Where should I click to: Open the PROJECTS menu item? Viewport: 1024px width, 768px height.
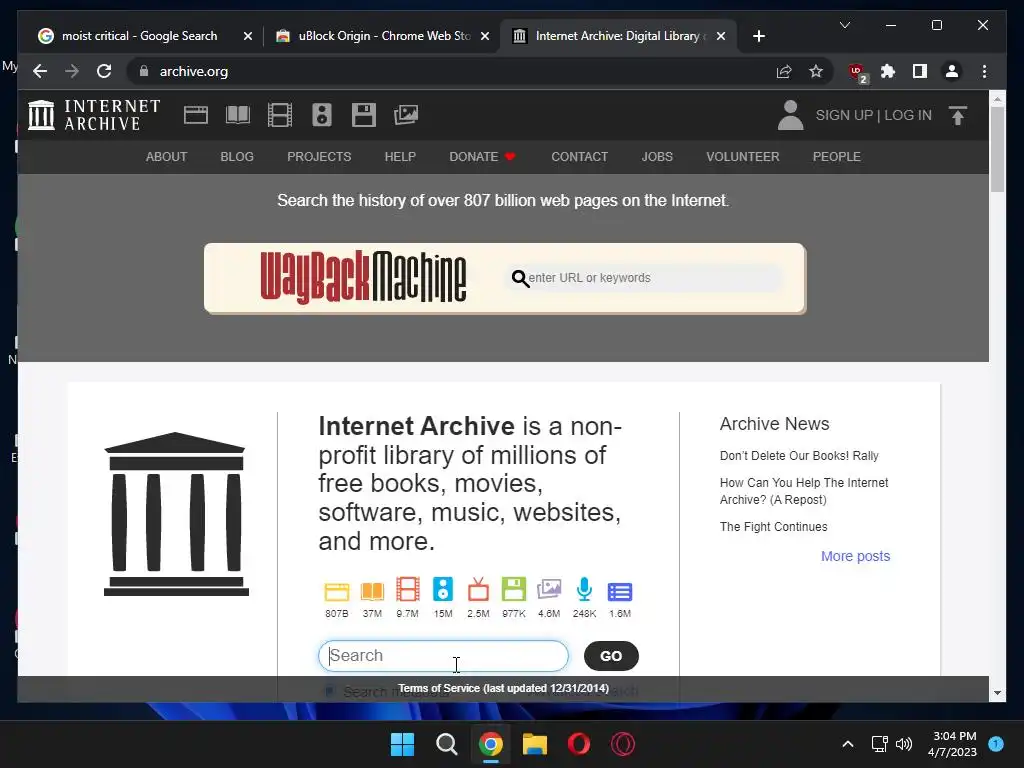coord(319,157)
